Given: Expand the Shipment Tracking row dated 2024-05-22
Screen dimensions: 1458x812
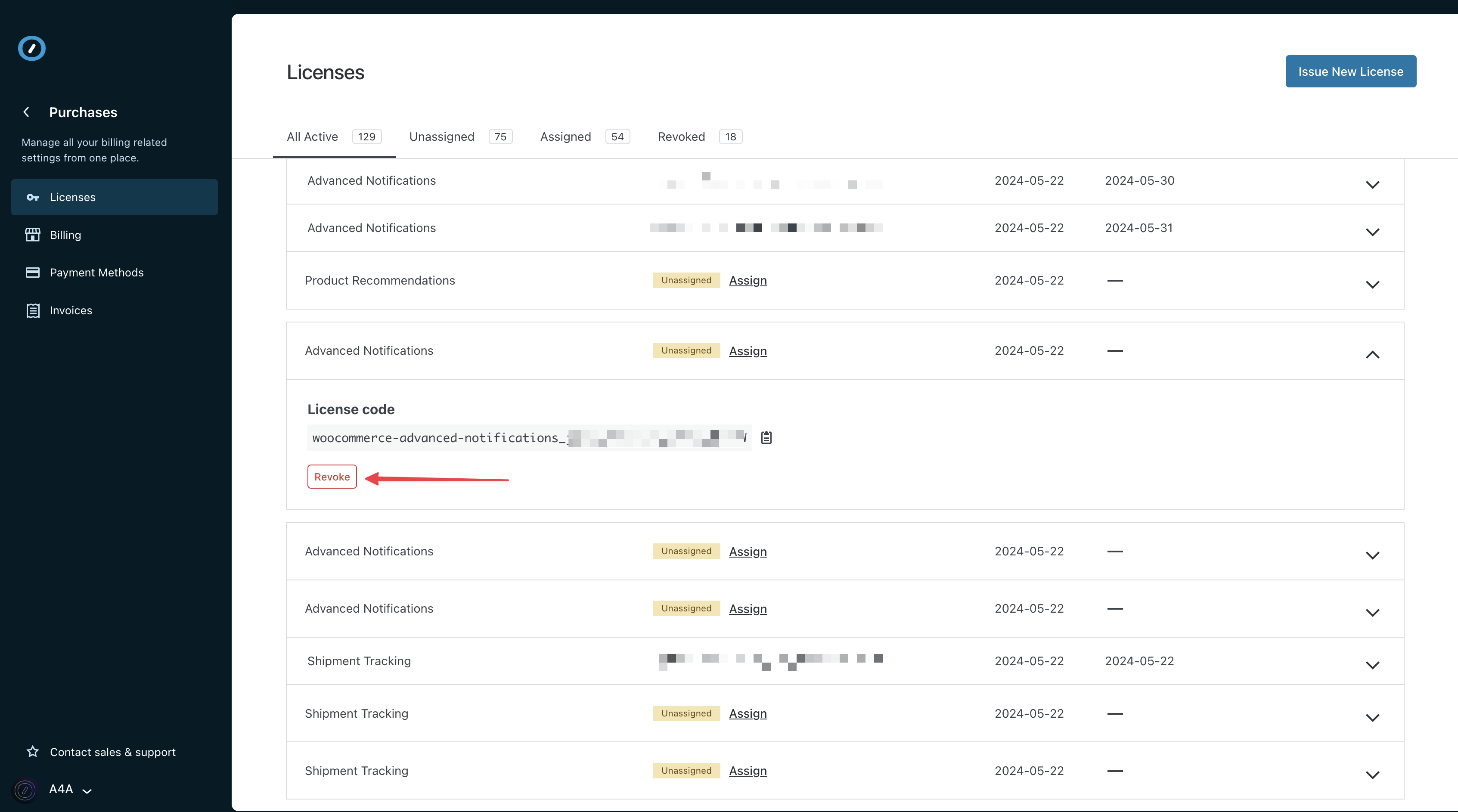Looking at the screenshot, I should [1372, 665].
